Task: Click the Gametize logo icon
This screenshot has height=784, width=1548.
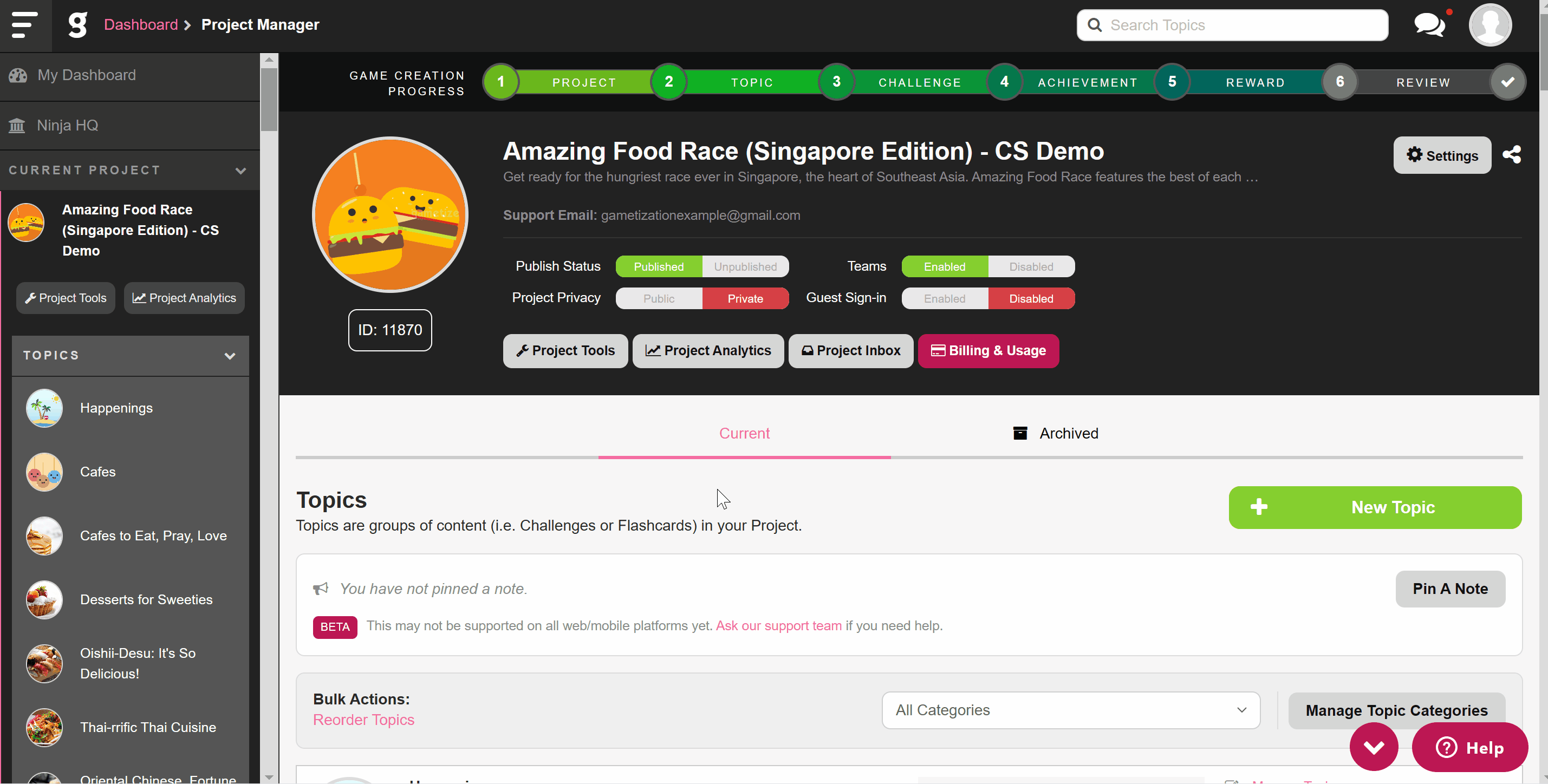Action: 77,24
